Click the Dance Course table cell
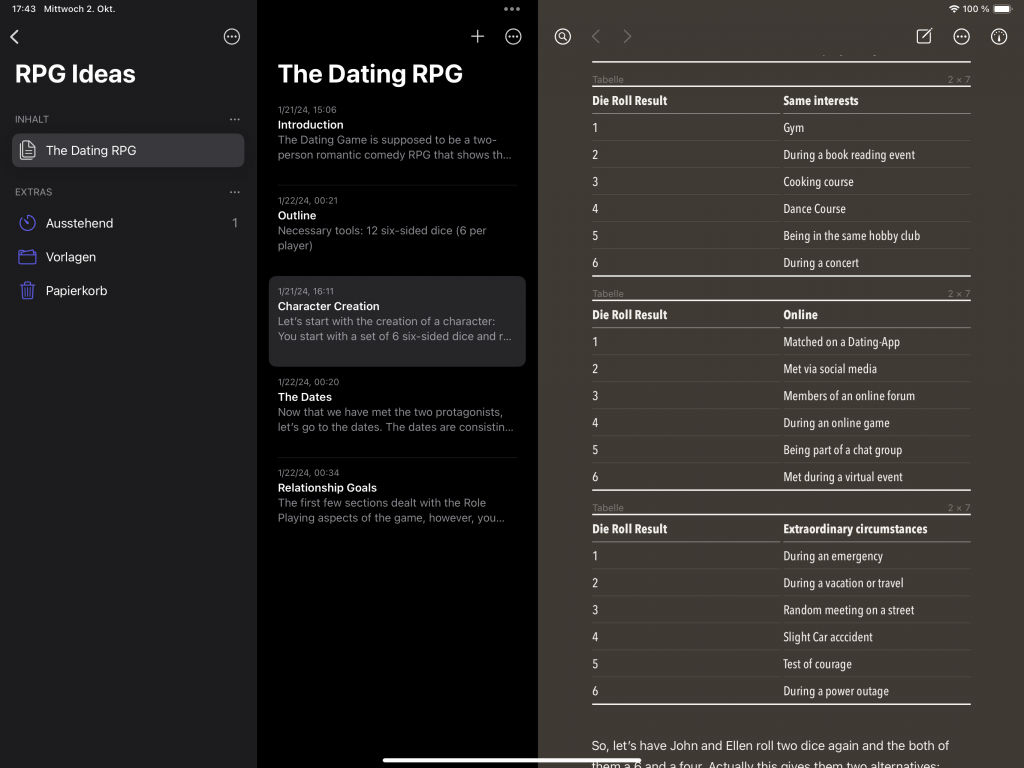Viewport: 1024px width, 768px height. coord(814,209)
